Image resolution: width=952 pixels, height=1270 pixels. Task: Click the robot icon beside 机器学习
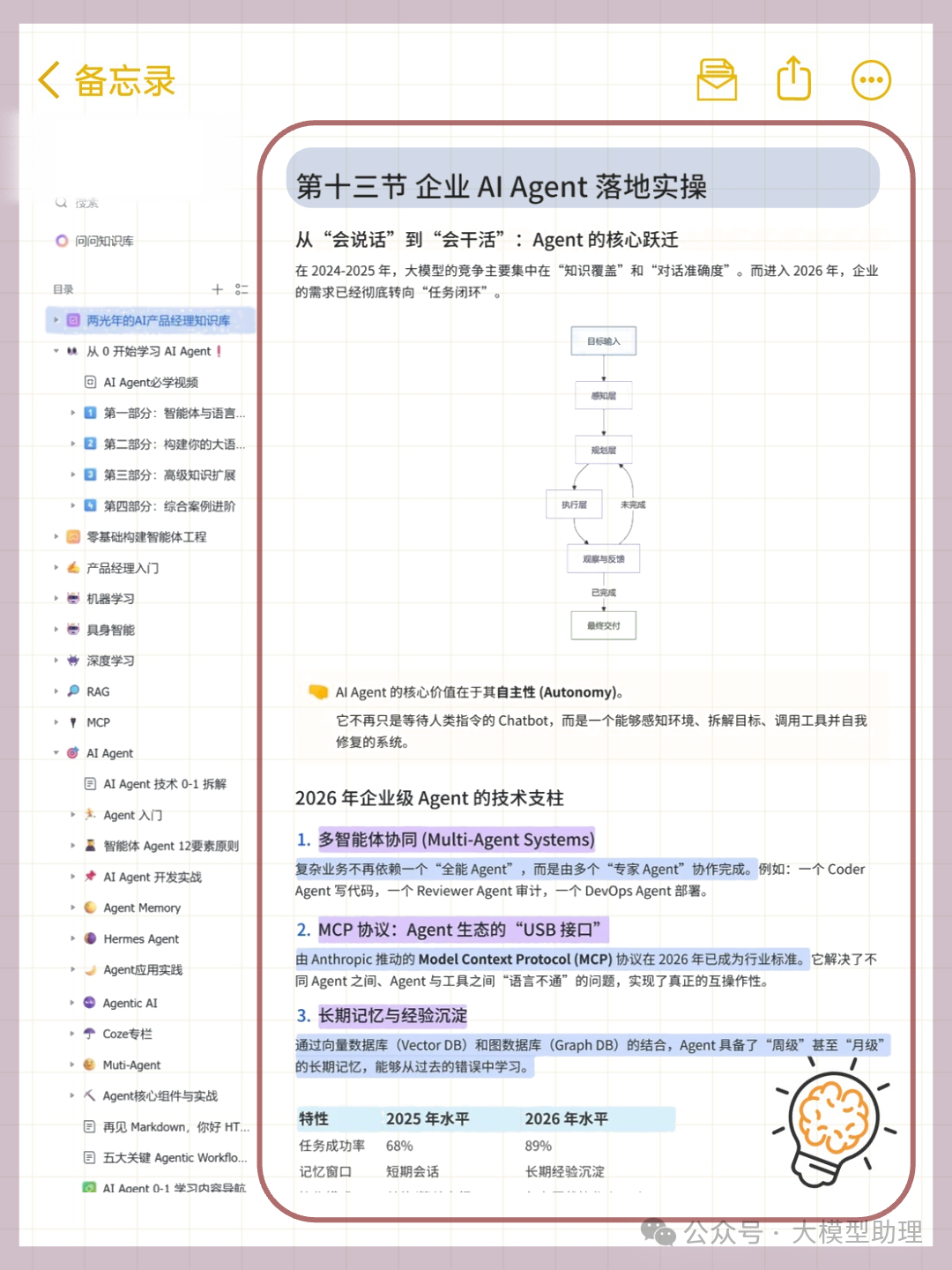coord(73,598)
